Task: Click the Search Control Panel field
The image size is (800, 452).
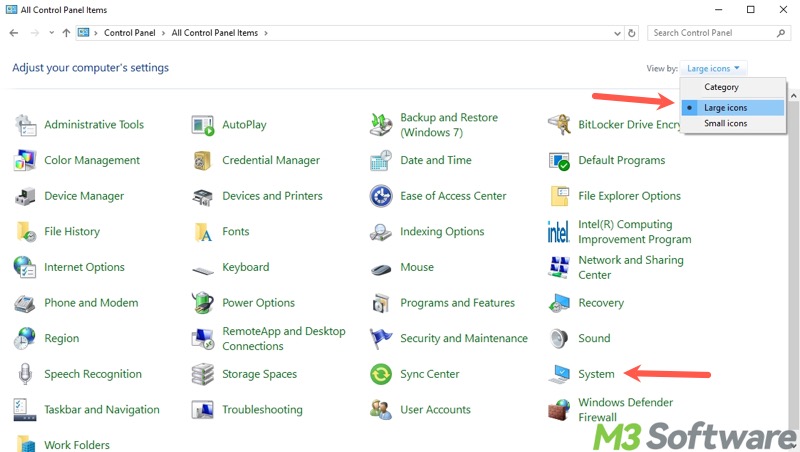Action: click(x=719, y=33)
